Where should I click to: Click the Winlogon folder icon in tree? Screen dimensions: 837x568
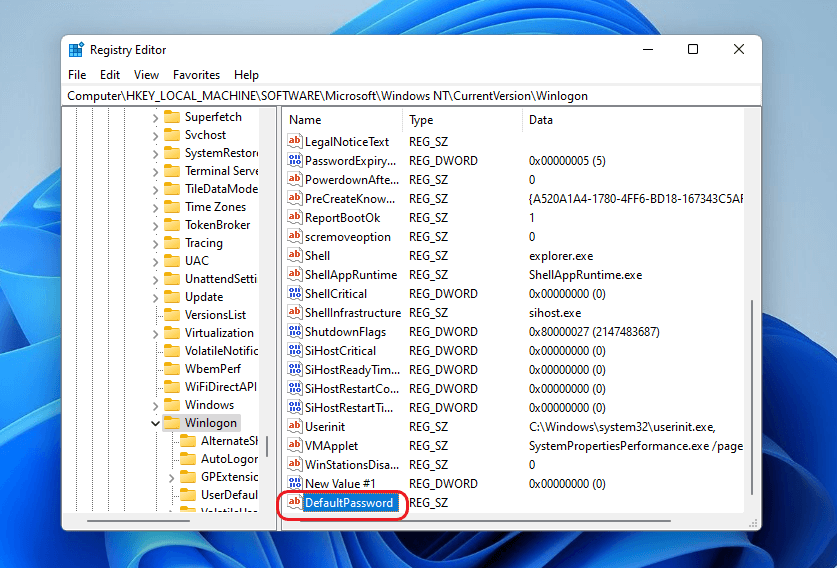tap(171, 423)
